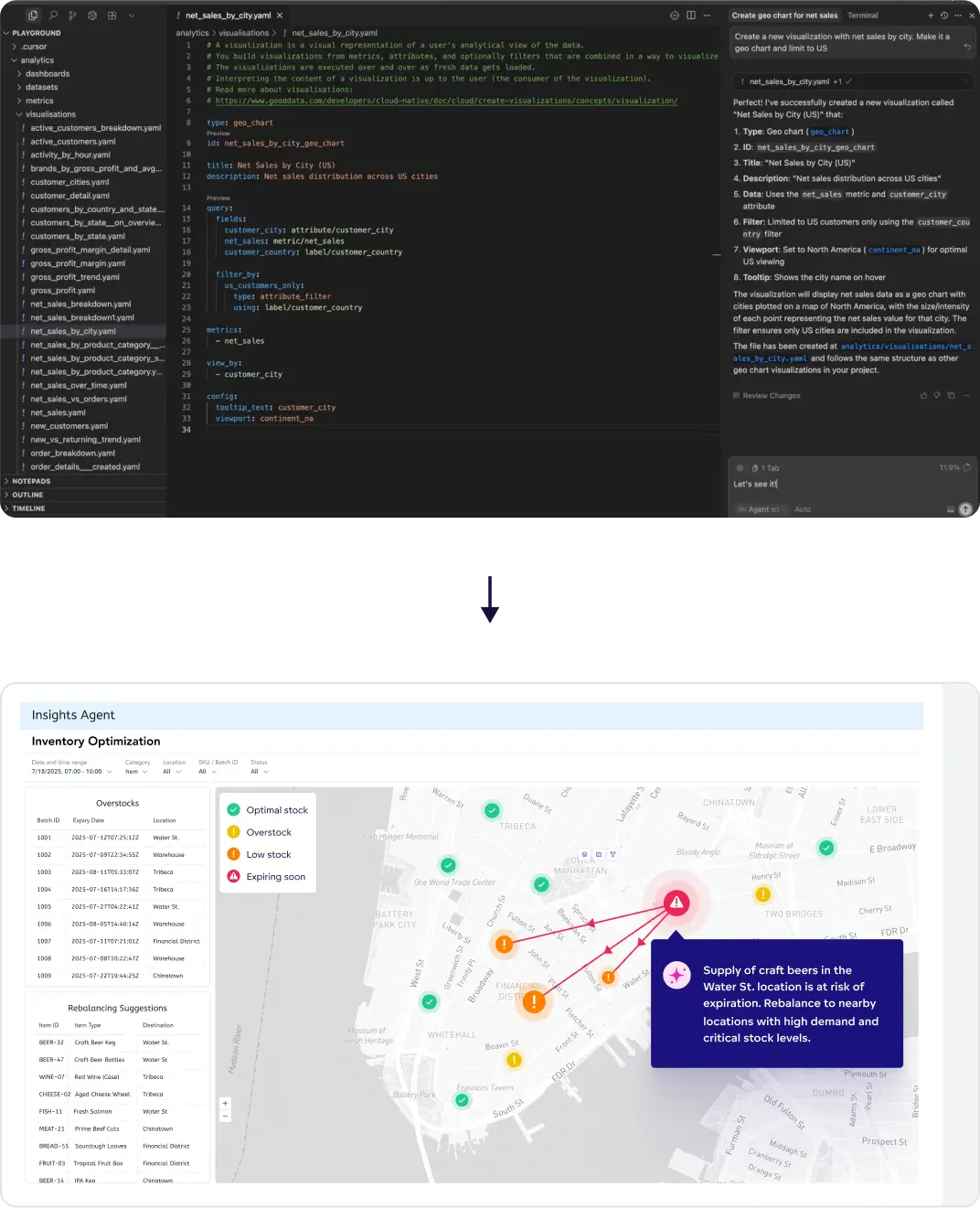Screen dimensions: 980x1208
Task: Expand the dashboards folder
Action: point(48,74)
